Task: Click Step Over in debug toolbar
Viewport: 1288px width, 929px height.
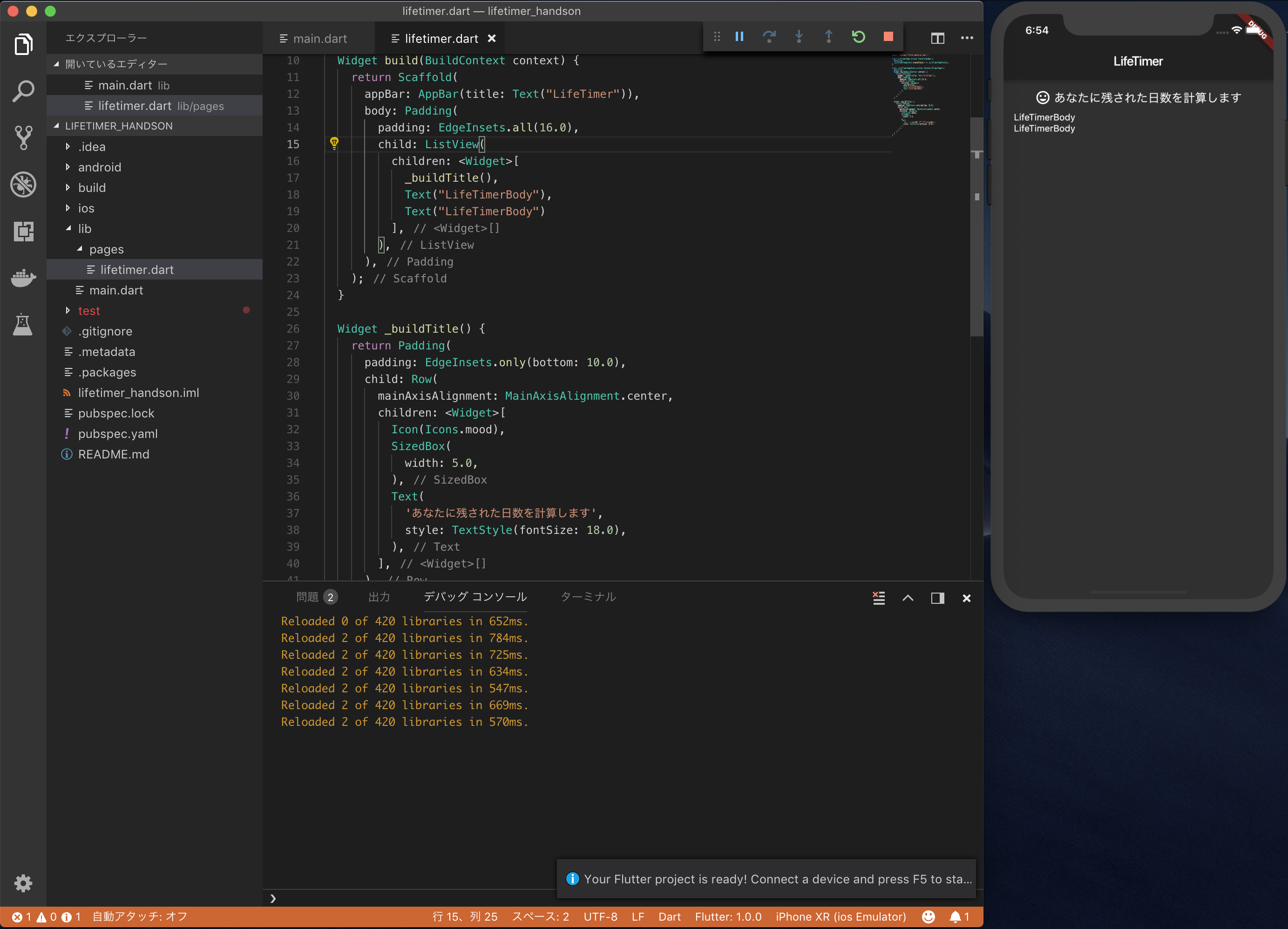Action: coord(769,37)
